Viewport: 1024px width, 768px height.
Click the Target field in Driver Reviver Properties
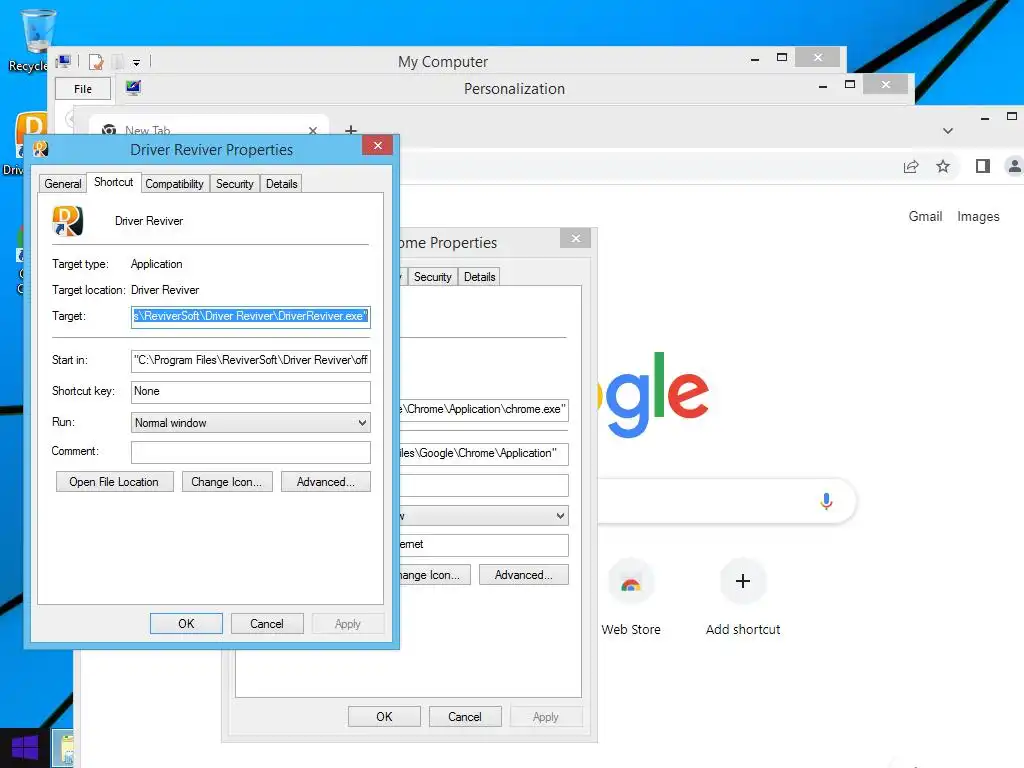coord(251,317)
